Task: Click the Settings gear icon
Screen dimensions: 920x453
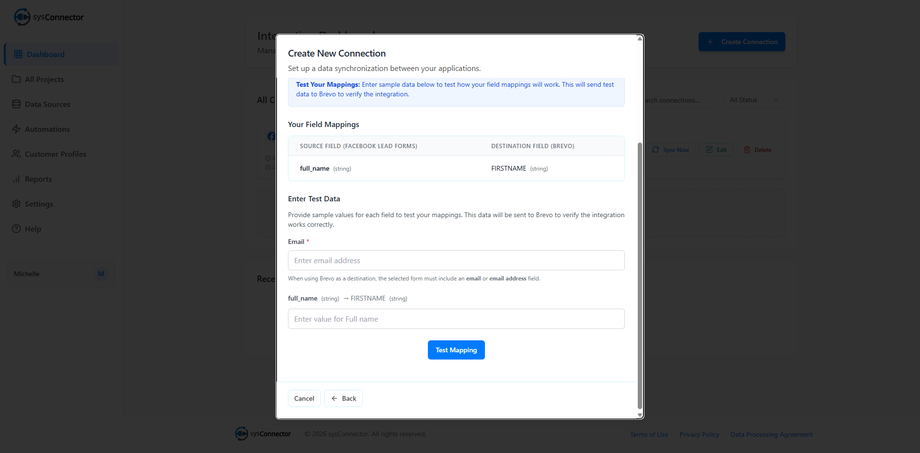Action: (x=16, y=204)
